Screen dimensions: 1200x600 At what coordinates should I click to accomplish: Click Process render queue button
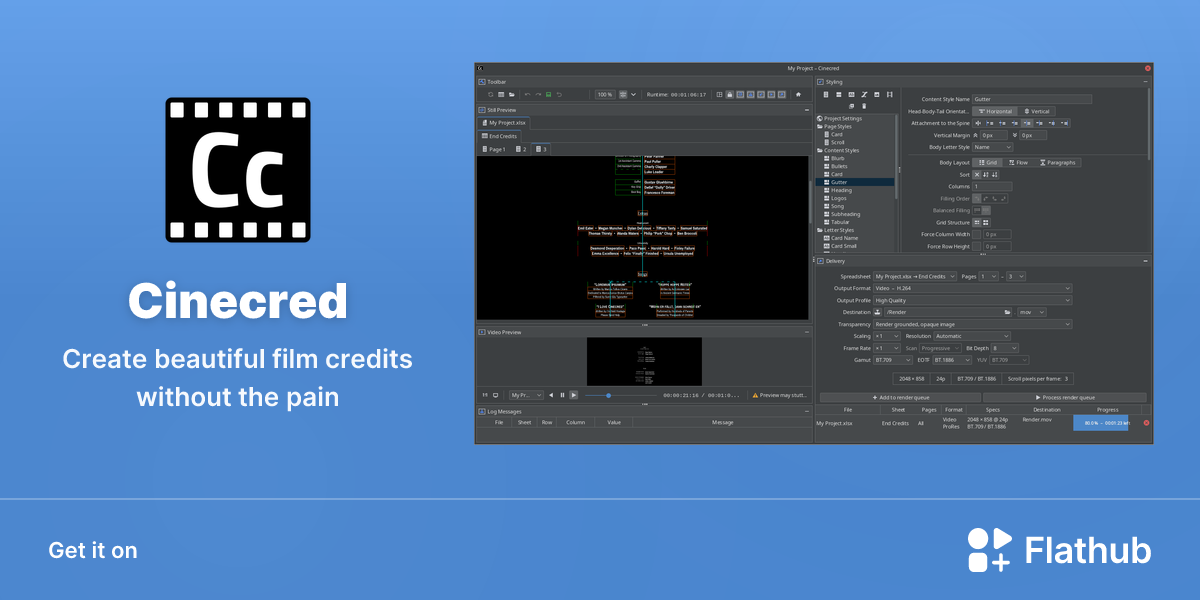point(1064,397)
